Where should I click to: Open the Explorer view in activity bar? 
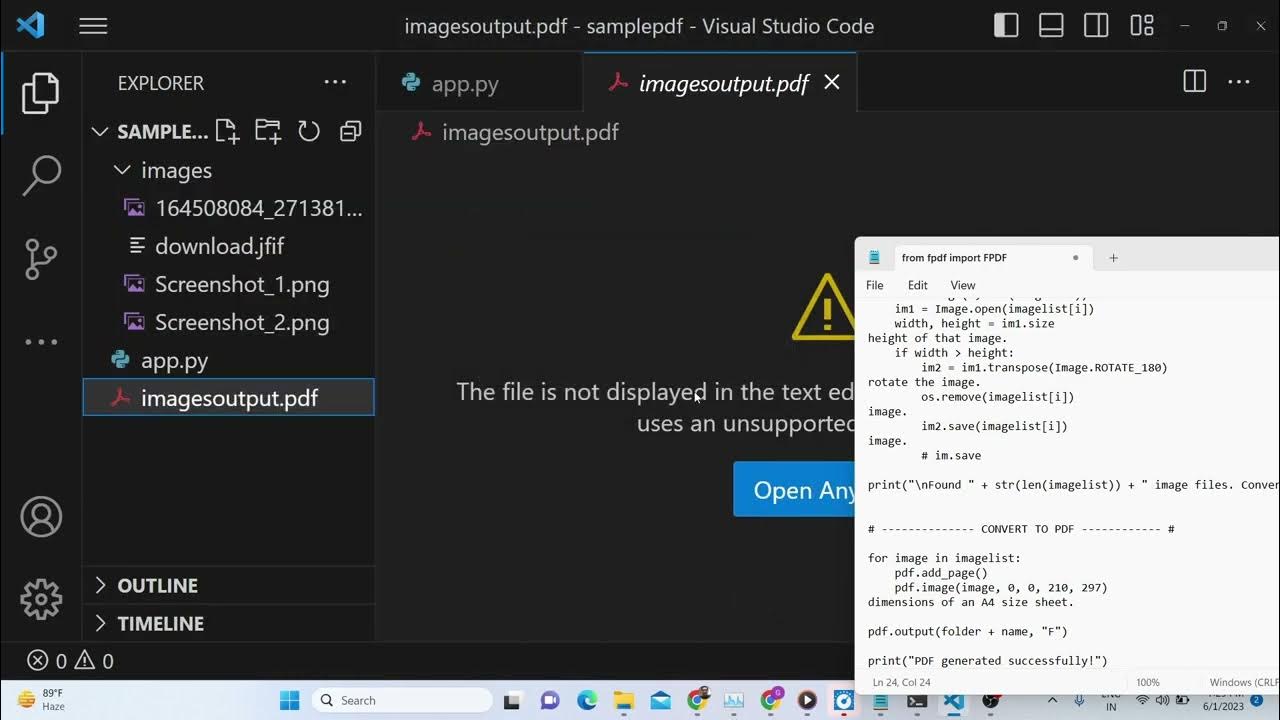[x=41, y=93]
